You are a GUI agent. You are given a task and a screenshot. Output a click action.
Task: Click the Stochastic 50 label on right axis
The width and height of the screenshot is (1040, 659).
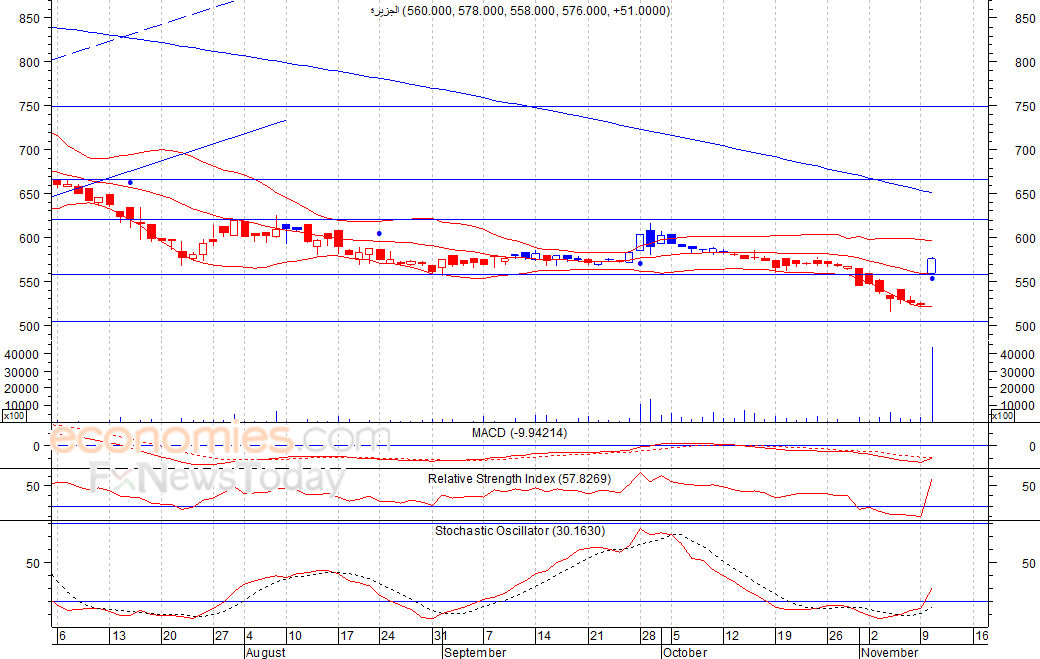pyautogui.click(x=1029, y=564)
